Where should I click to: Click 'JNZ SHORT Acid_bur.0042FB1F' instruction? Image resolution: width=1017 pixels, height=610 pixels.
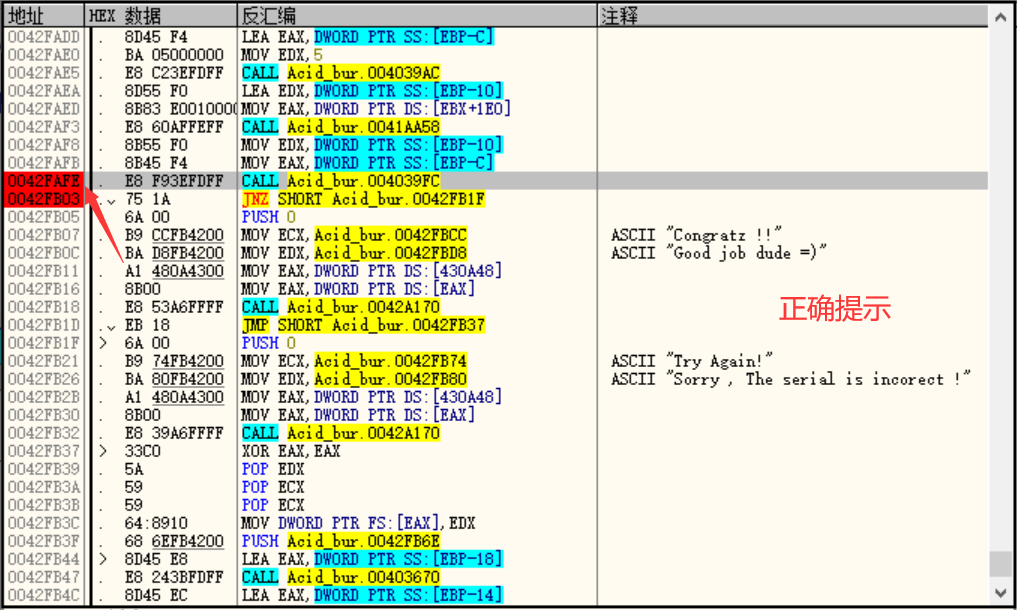pyautogui.click(x=363, y=199)
